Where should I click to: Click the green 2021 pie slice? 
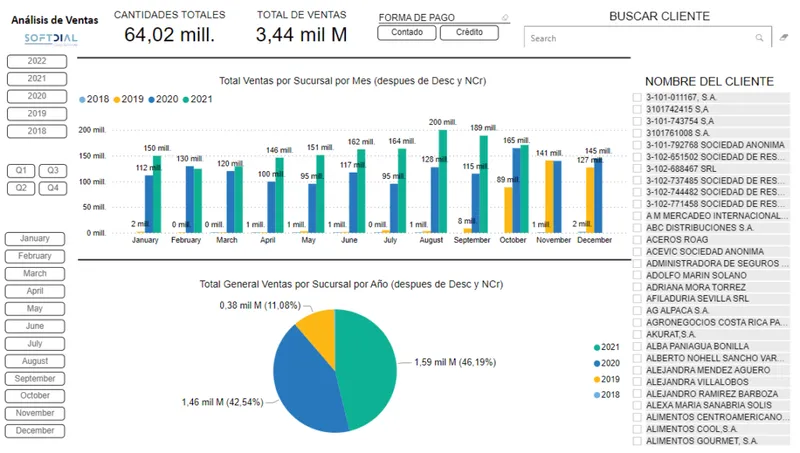pyautogui.click(x=367, y=367)
